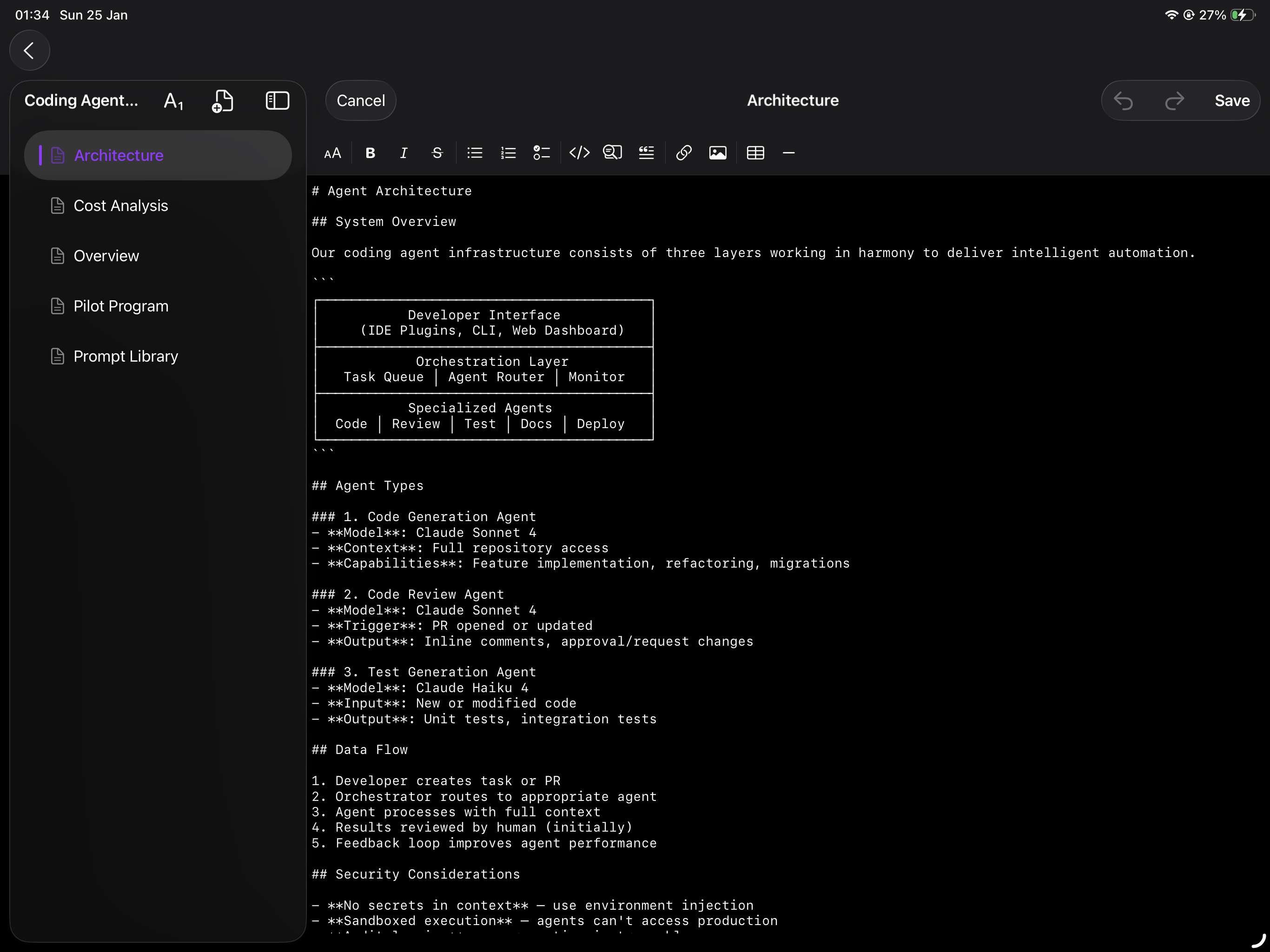1270x952 pixels.
Task: Insert a checklist item
Action: 541,153
